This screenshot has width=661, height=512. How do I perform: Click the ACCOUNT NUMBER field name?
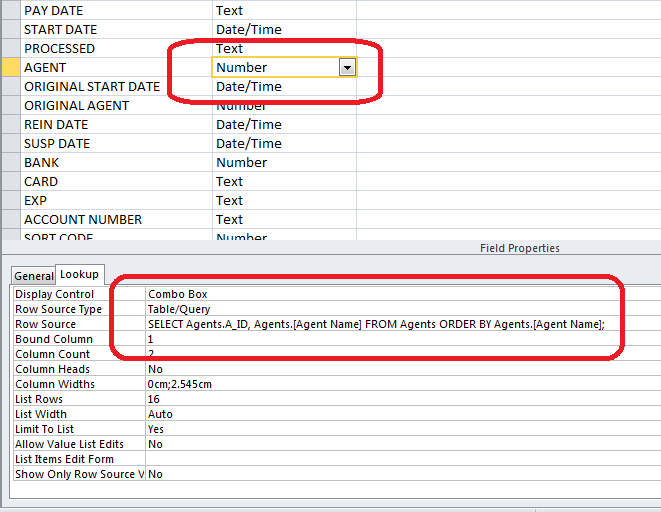pos(83,219)
